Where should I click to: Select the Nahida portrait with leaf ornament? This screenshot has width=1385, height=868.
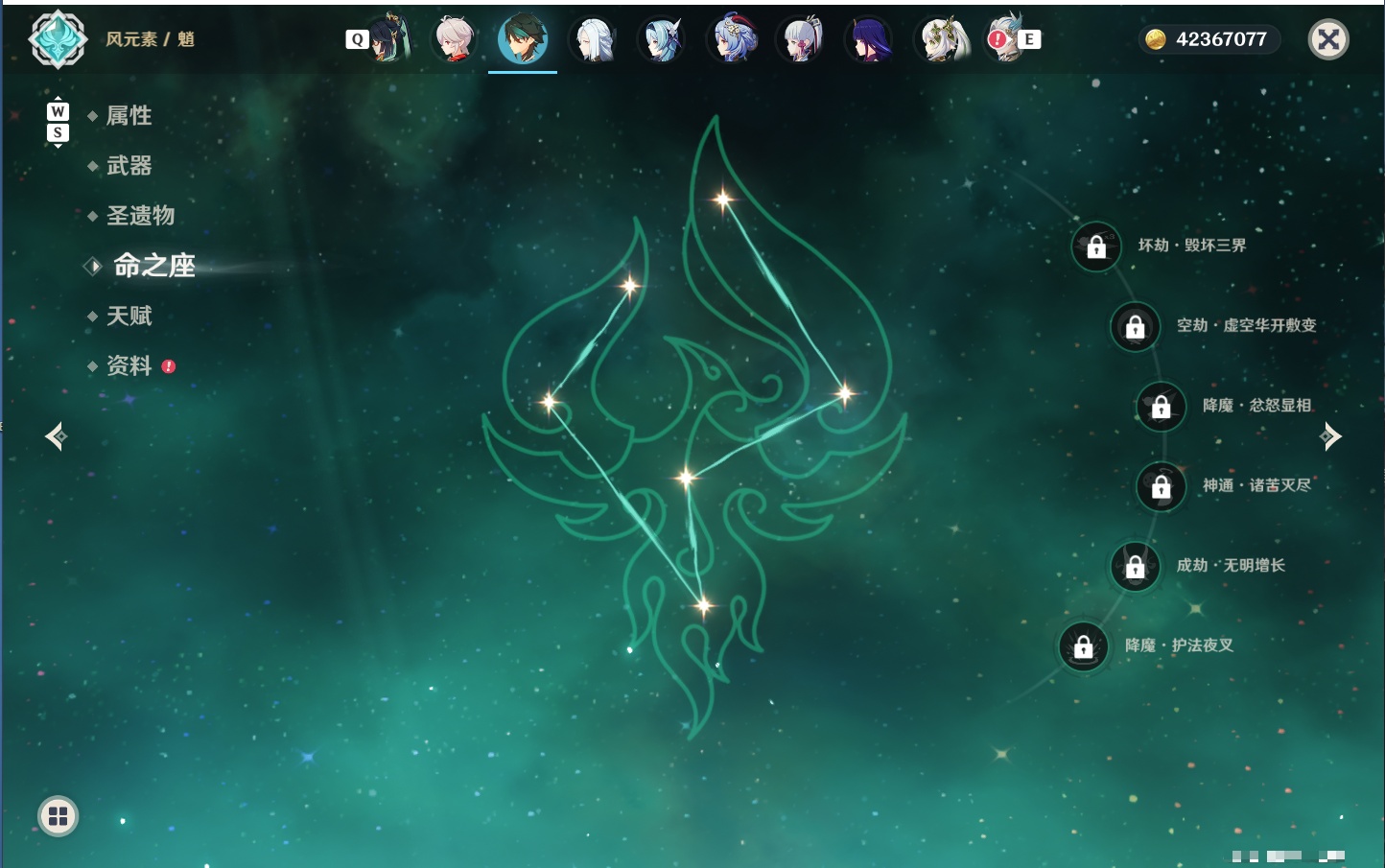coord(941,39)
